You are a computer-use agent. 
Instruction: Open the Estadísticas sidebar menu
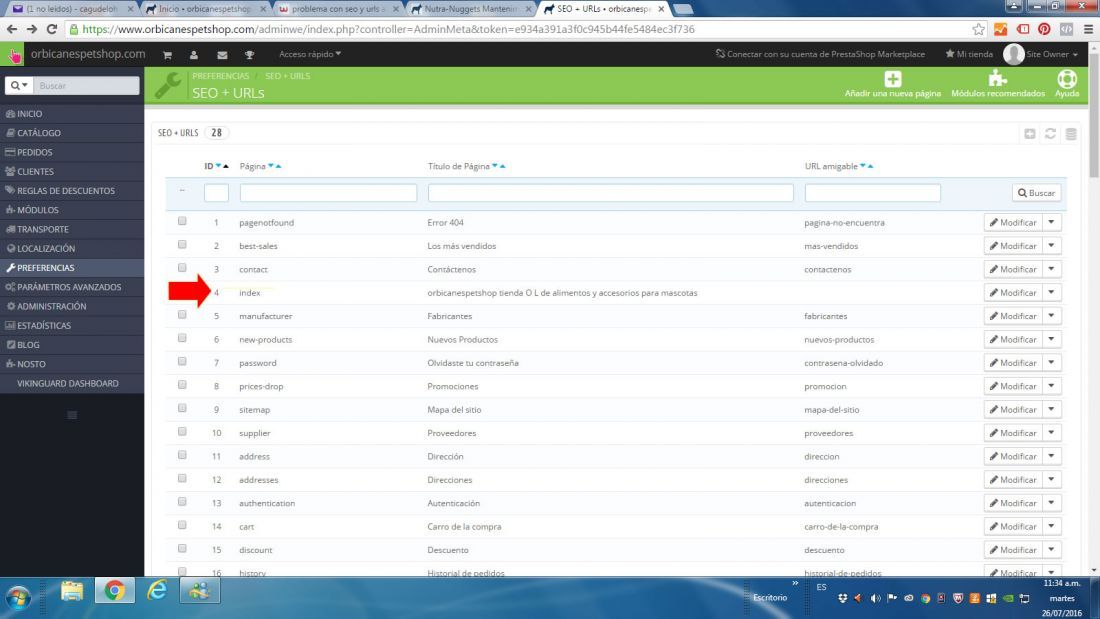click(72, 326)
